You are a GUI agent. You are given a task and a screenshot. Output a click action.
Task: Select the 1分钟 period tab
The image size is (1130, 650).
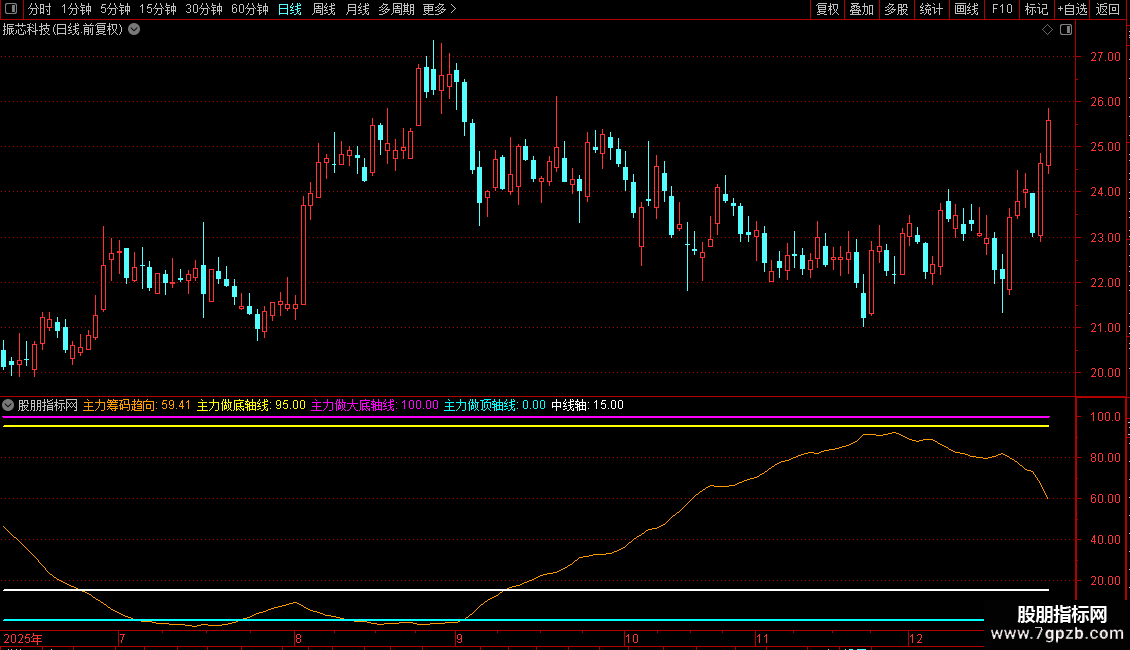point(76,9)
